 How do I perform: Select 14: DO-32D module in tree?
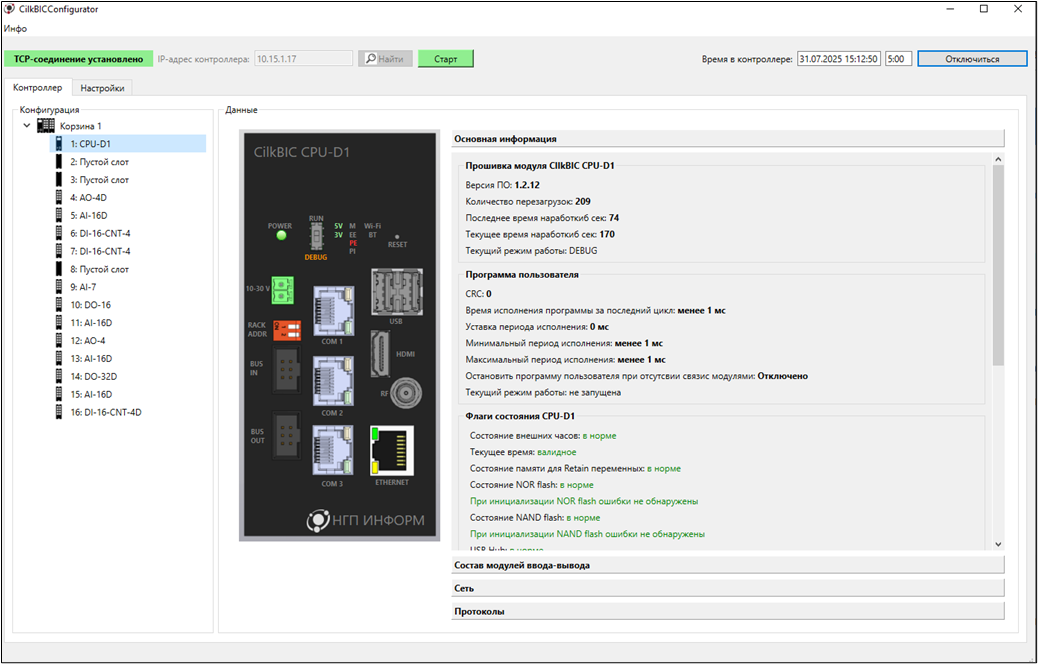(x=93, y=376)
